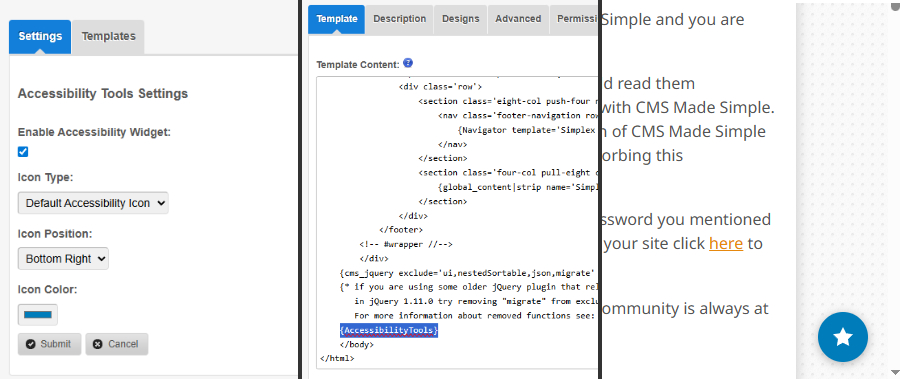Viewport: 900px width, 379px height.
Task: Open the Designs tab
Action: [x=460, y=19]
